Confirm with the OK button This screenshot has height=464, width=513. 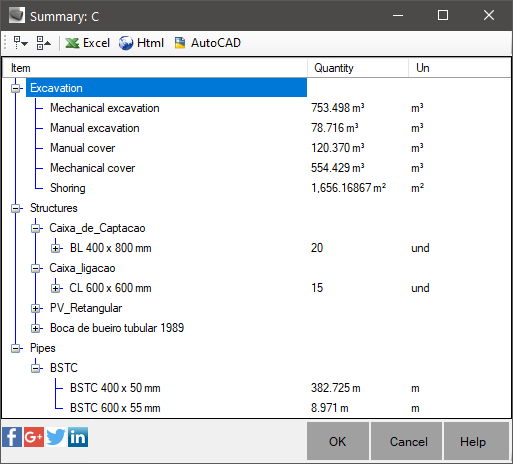[x=338, y=441]
